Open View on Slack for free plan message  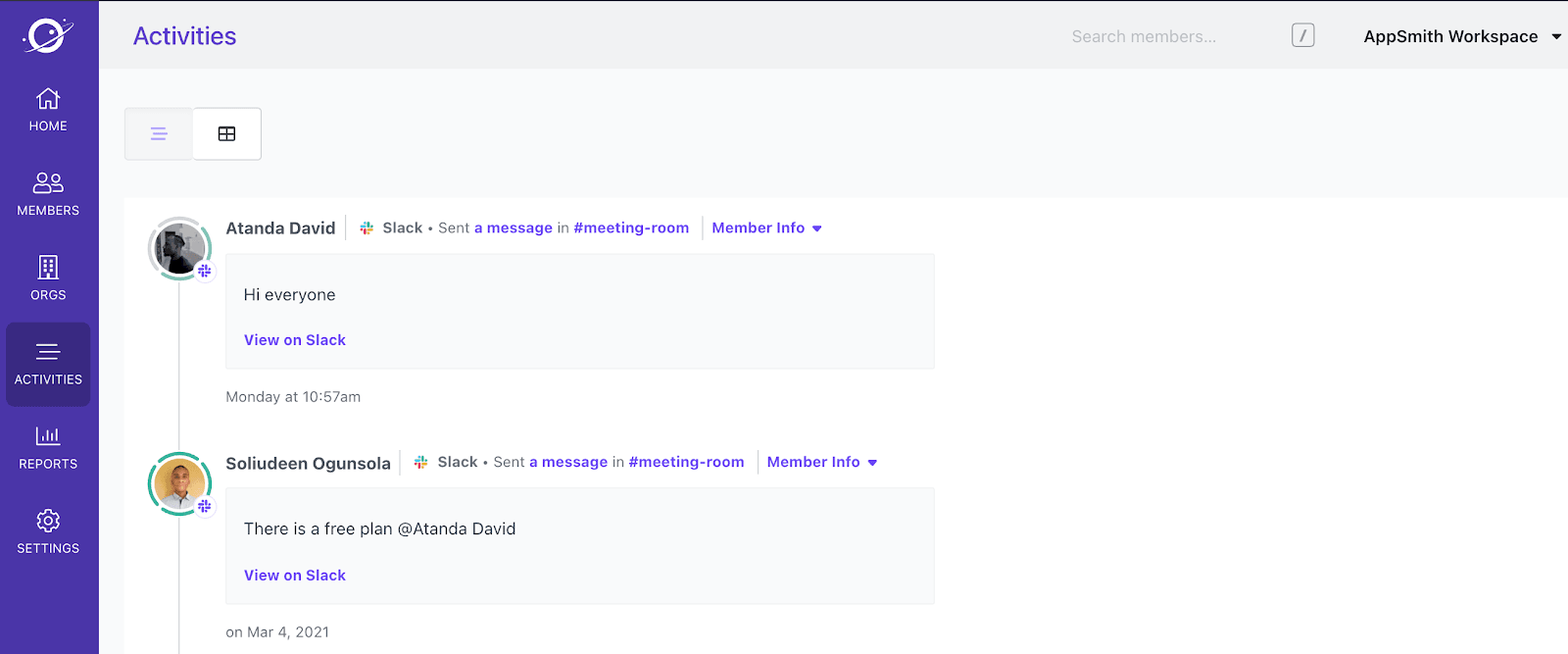[295, 576]
